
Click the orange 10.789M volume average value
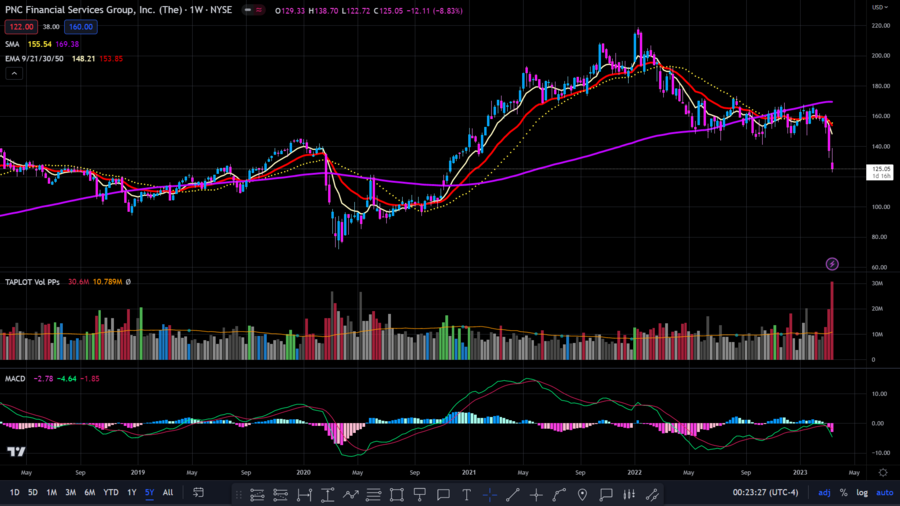click(x=107, y=282)
